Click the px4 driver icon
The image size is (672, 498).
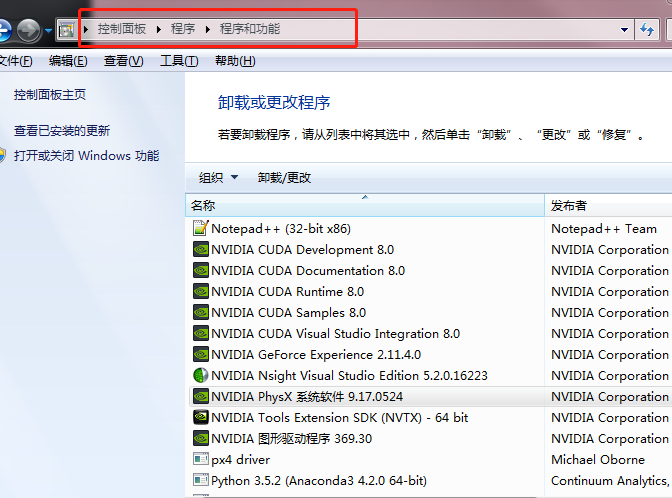[201, 459]
